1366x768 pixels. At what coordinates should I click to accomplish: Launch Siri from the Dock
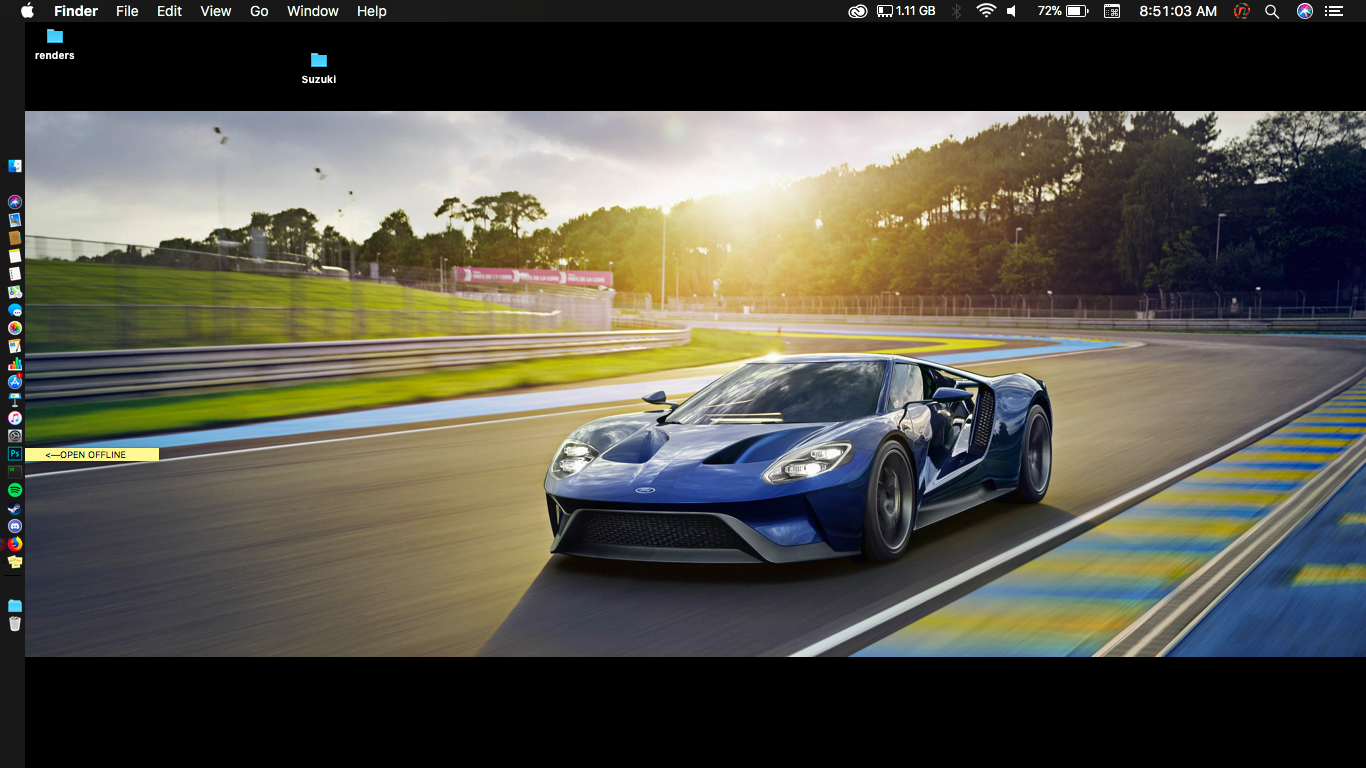click(x=15, y=202)
